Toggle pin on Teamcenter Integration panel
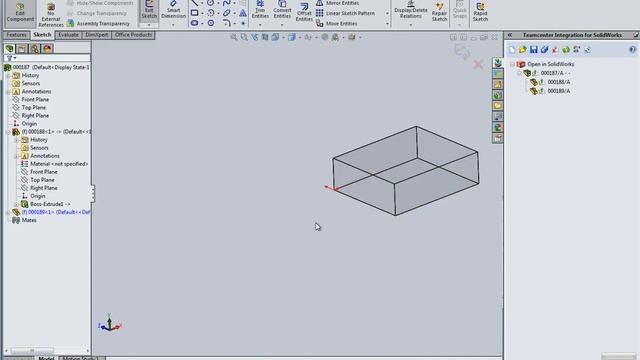Image resolution: width=640 pixels, height=360 pixels. [636, 35]
